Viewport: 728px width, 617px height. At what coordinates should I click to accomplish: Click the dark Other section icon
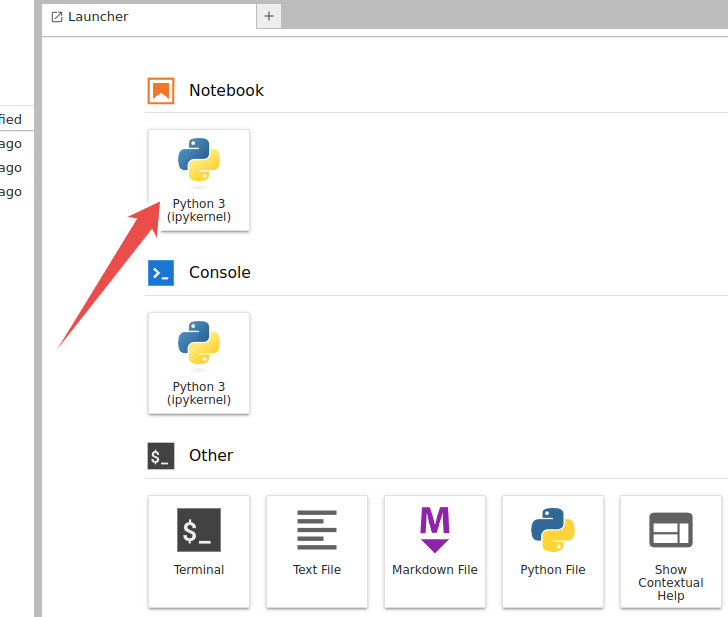coord(161,456)
